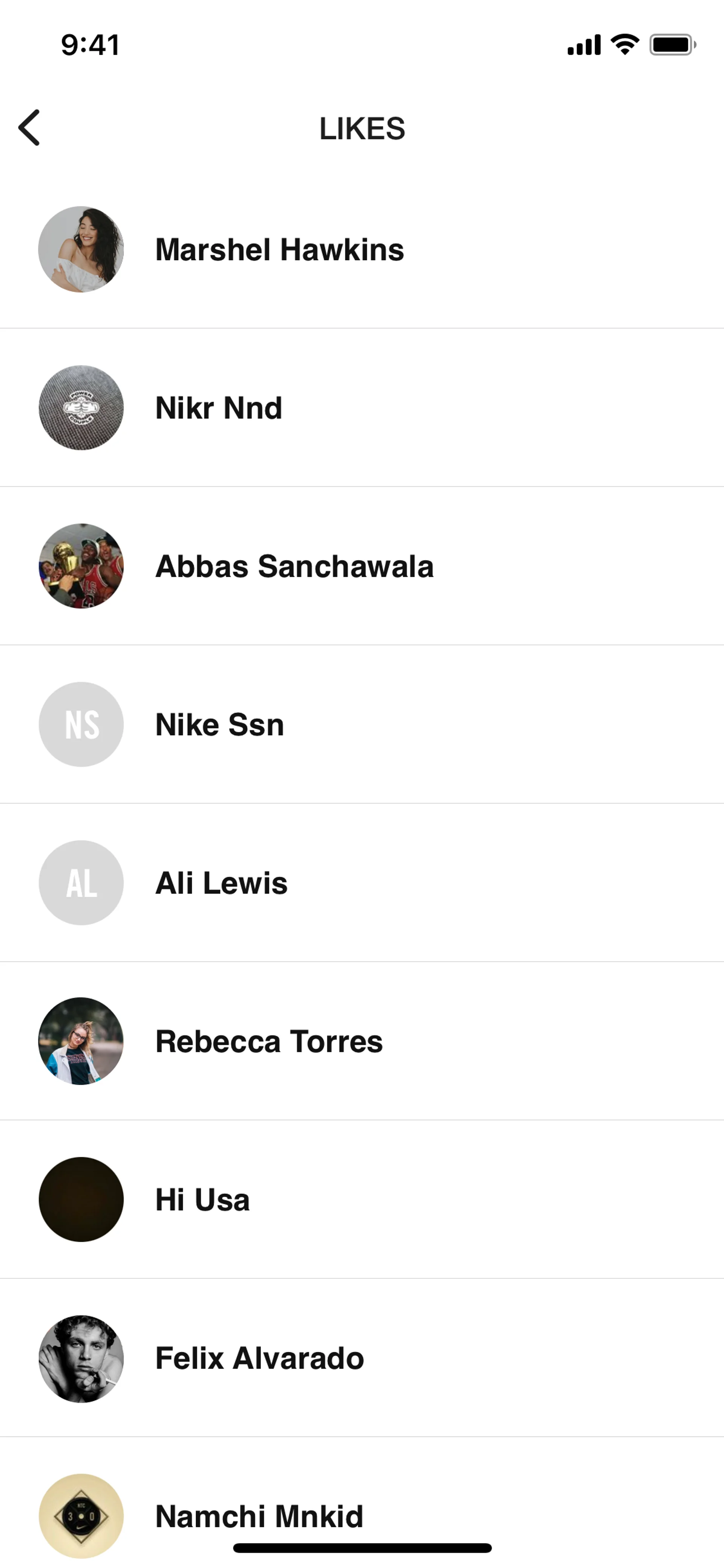Tap the NS initials avatar
The image size is (724, 1568).
pos(81,724)
